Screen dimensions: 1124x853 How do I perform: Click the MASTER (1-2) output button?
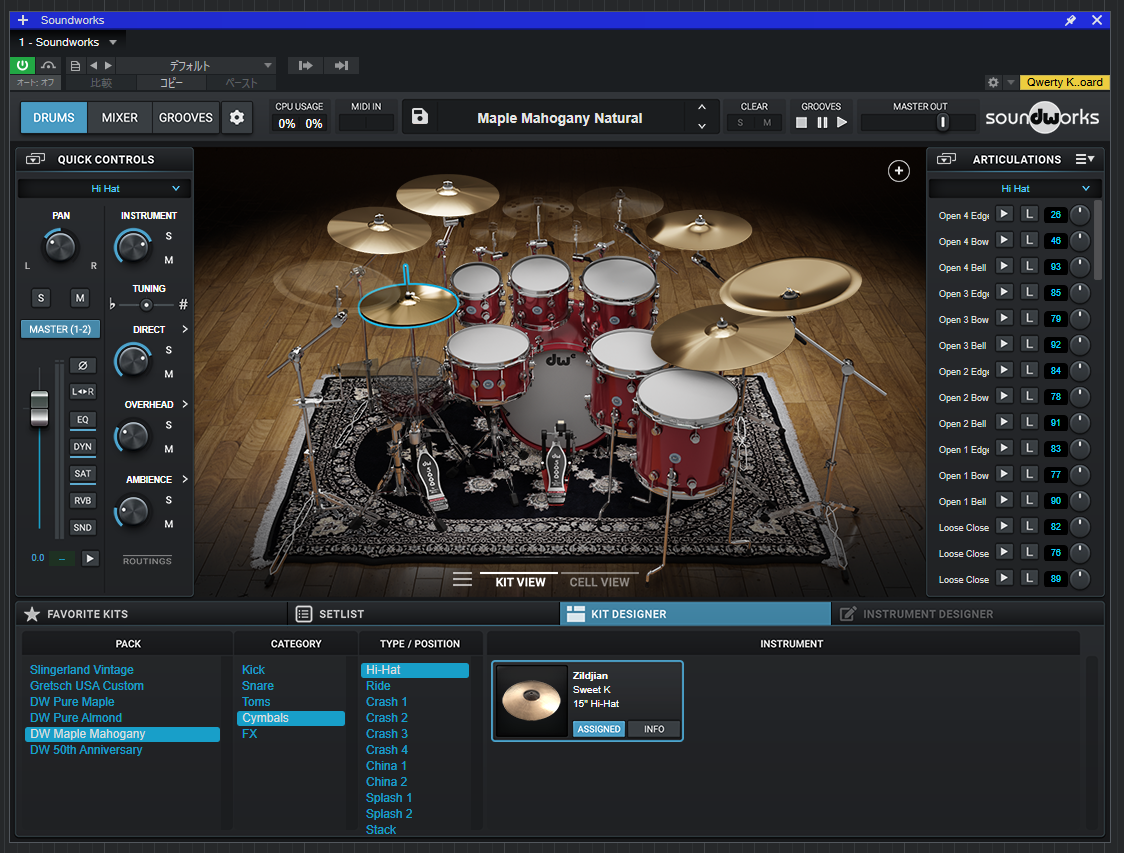pyautogui.click(x=60, y=329)
